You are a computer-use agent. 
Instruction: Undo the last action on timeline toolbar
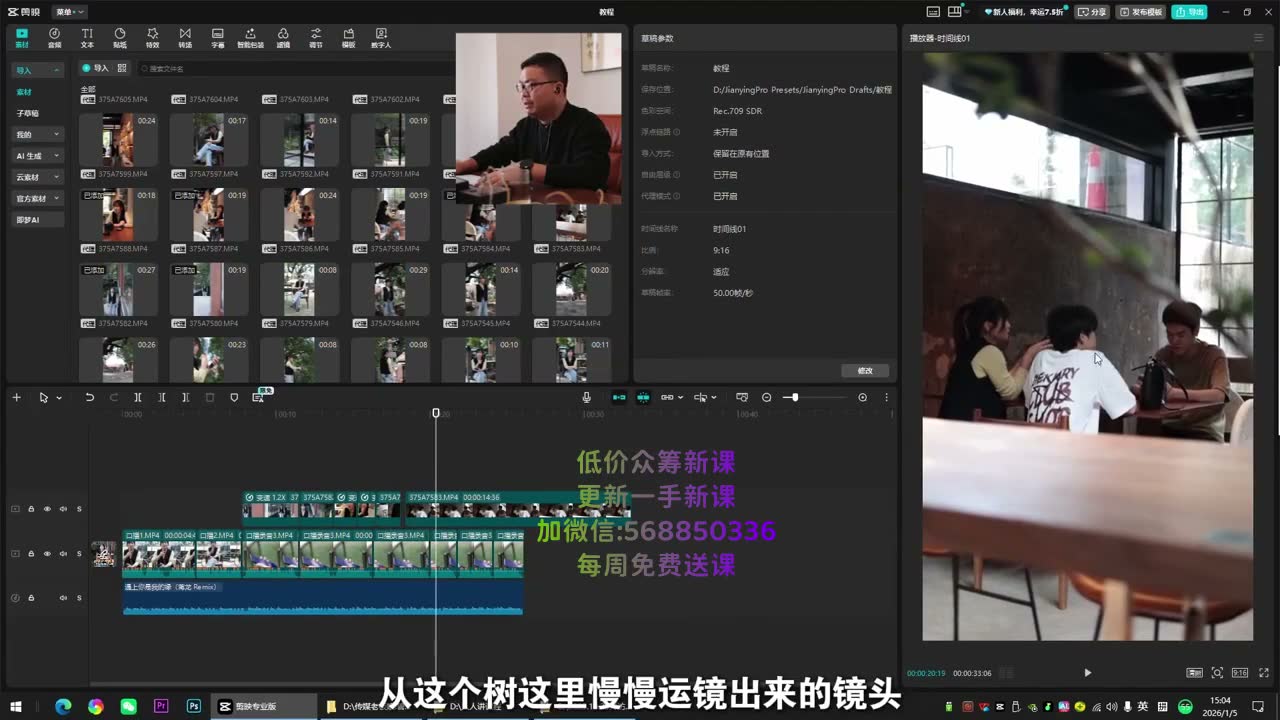coord(89,397)
